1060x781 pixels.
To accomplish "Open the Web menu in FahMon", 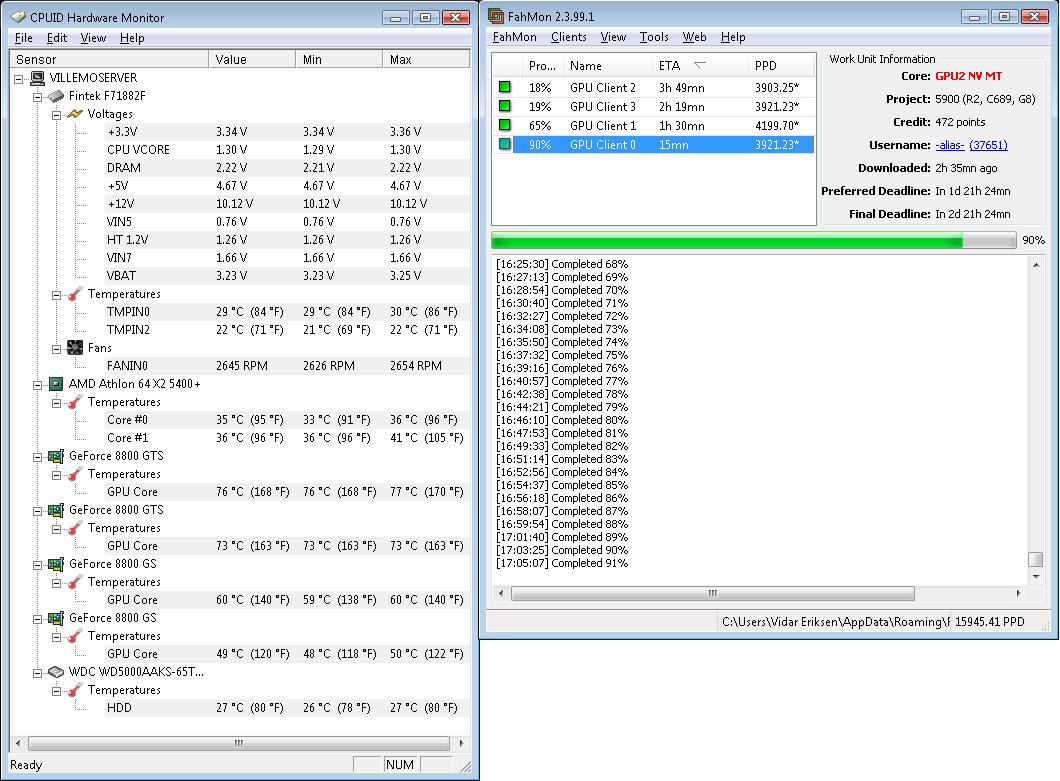I will pyautogui.click(x=694, y=37).
